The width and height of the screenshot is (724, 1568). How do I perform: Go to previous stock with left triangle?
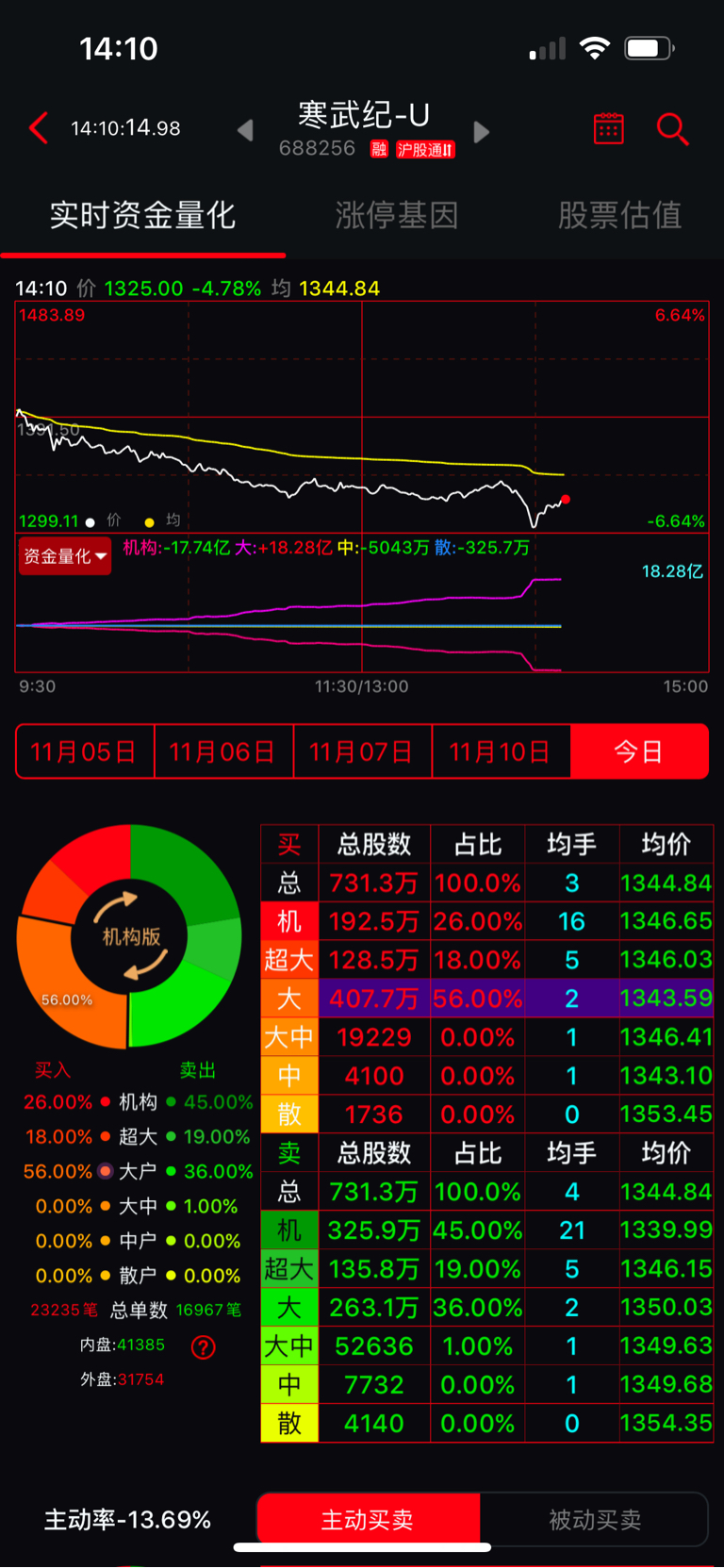click(x=245, y=130)
